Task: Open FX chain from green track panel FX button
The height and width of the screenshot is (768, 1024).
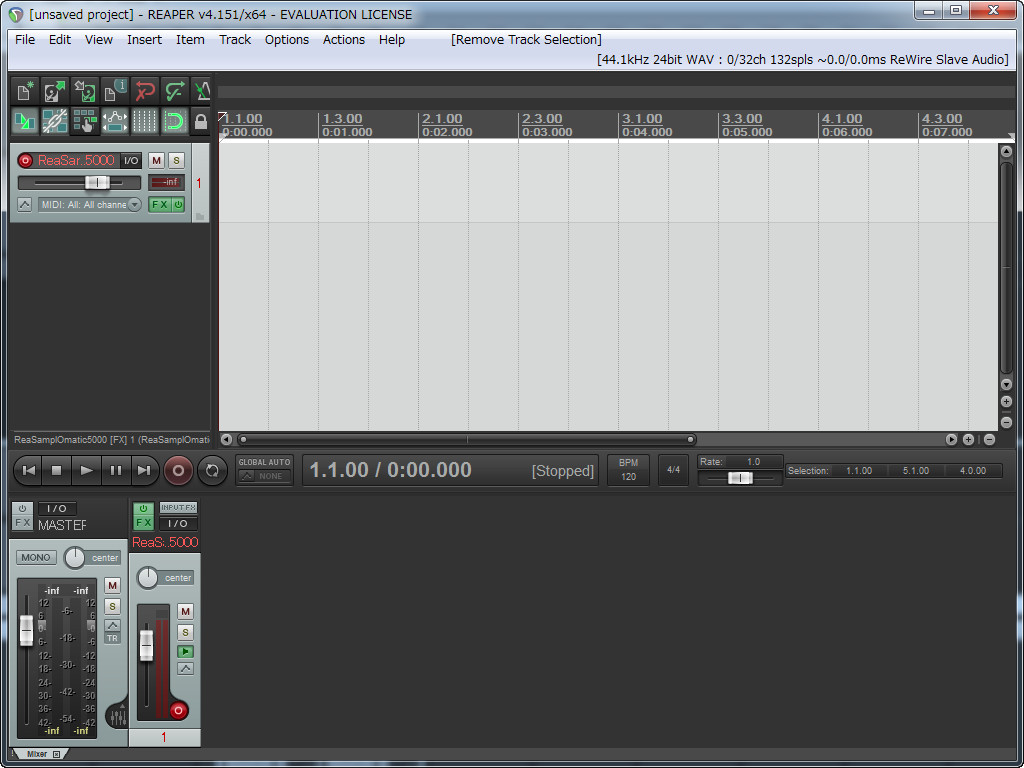Action: (x=159, y=204)
